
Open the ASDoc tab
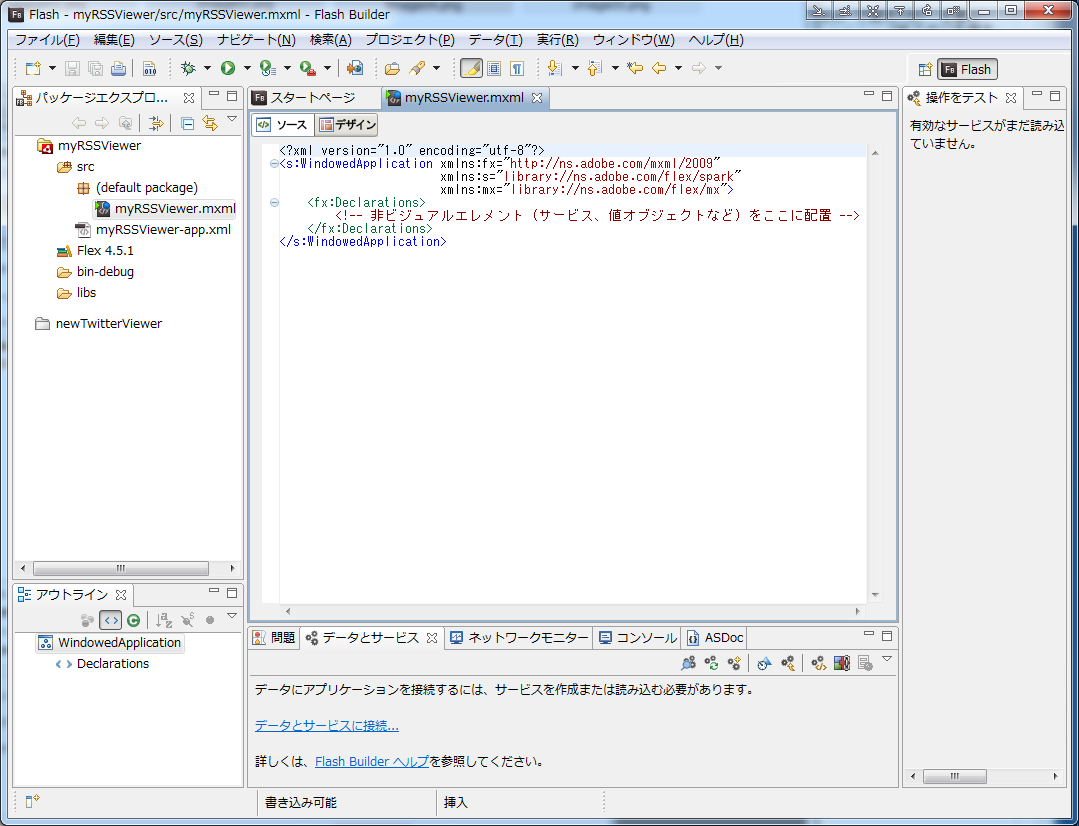[x=715, y=638]
